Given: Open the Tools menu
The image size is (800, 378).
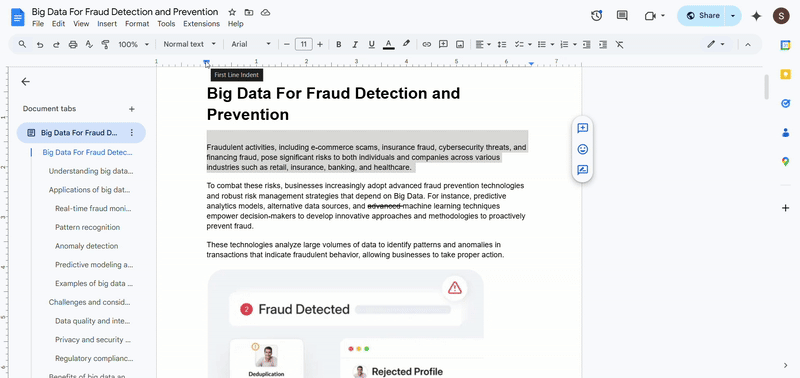Looking at the screenshot, I should pos(166,24).
